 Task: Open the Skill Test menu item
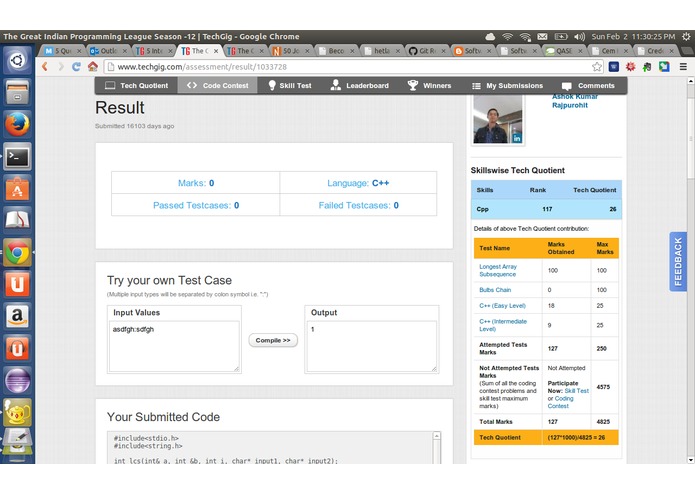point(290,86)
